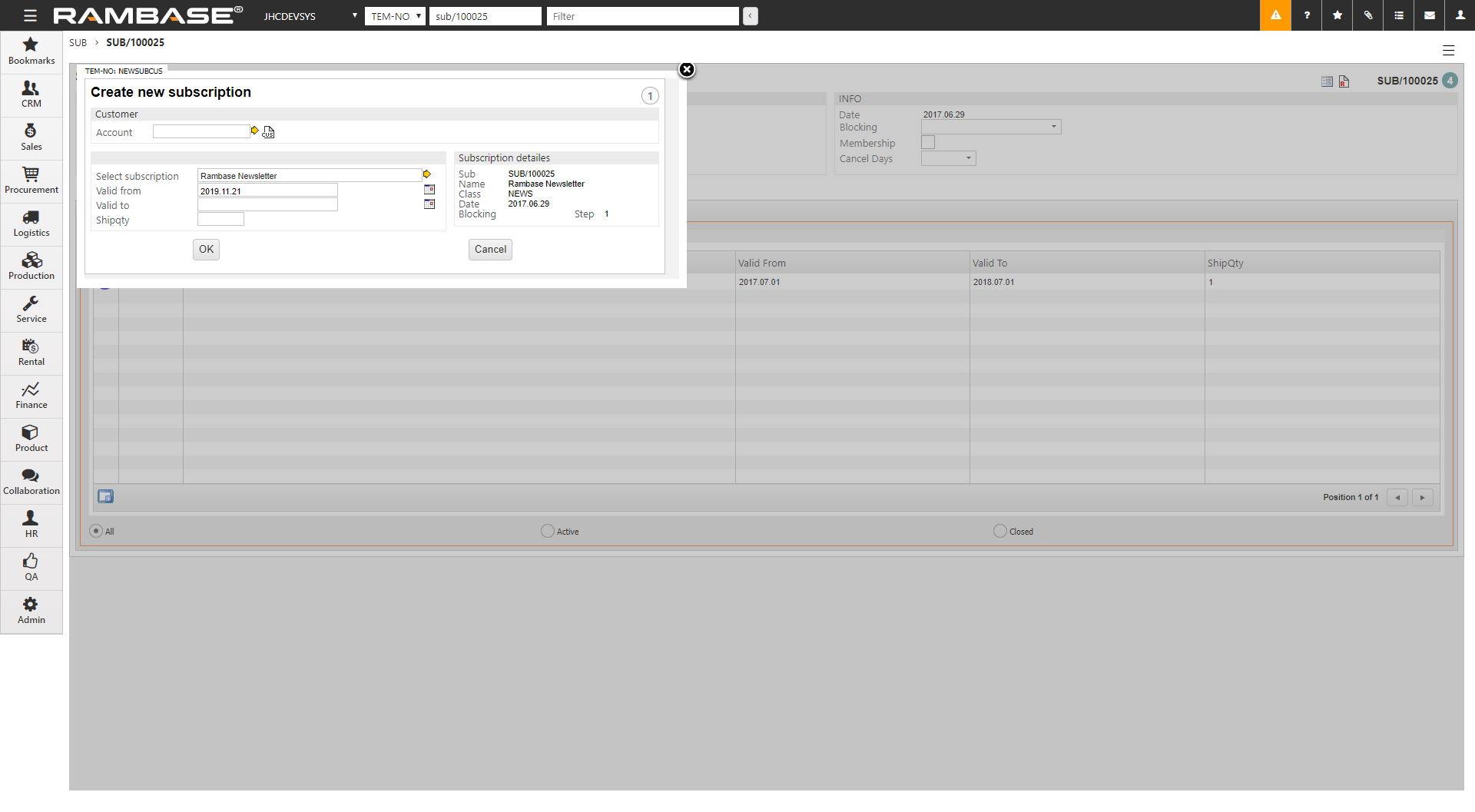
Task: Open the alert warning notifications icon
Action: click(x=1275, y=15)
